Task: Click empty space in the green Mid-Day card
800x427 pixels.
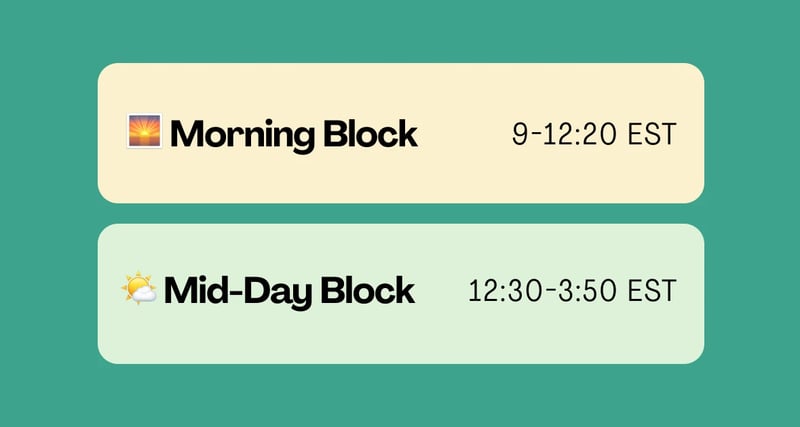Action: 400,340
